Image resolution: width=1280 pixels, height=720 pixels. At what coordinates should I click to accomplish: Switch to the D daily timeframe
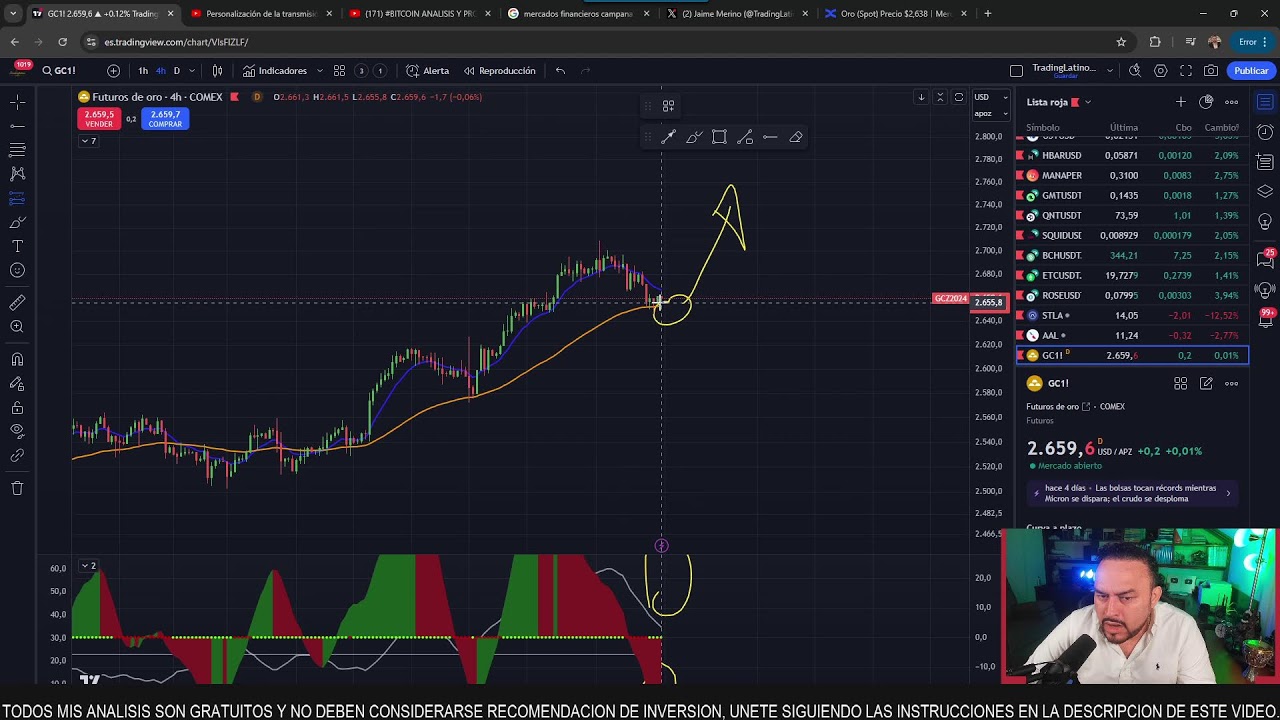point(177,71)
